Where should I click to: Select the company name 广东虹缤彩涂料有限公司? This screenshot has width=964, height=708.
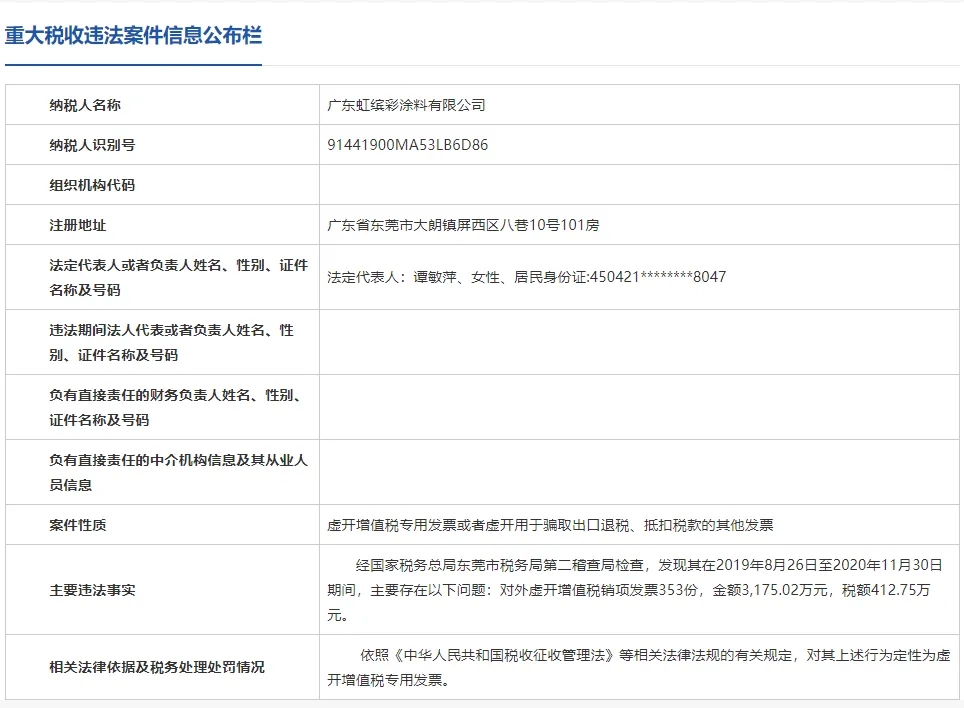406,105
